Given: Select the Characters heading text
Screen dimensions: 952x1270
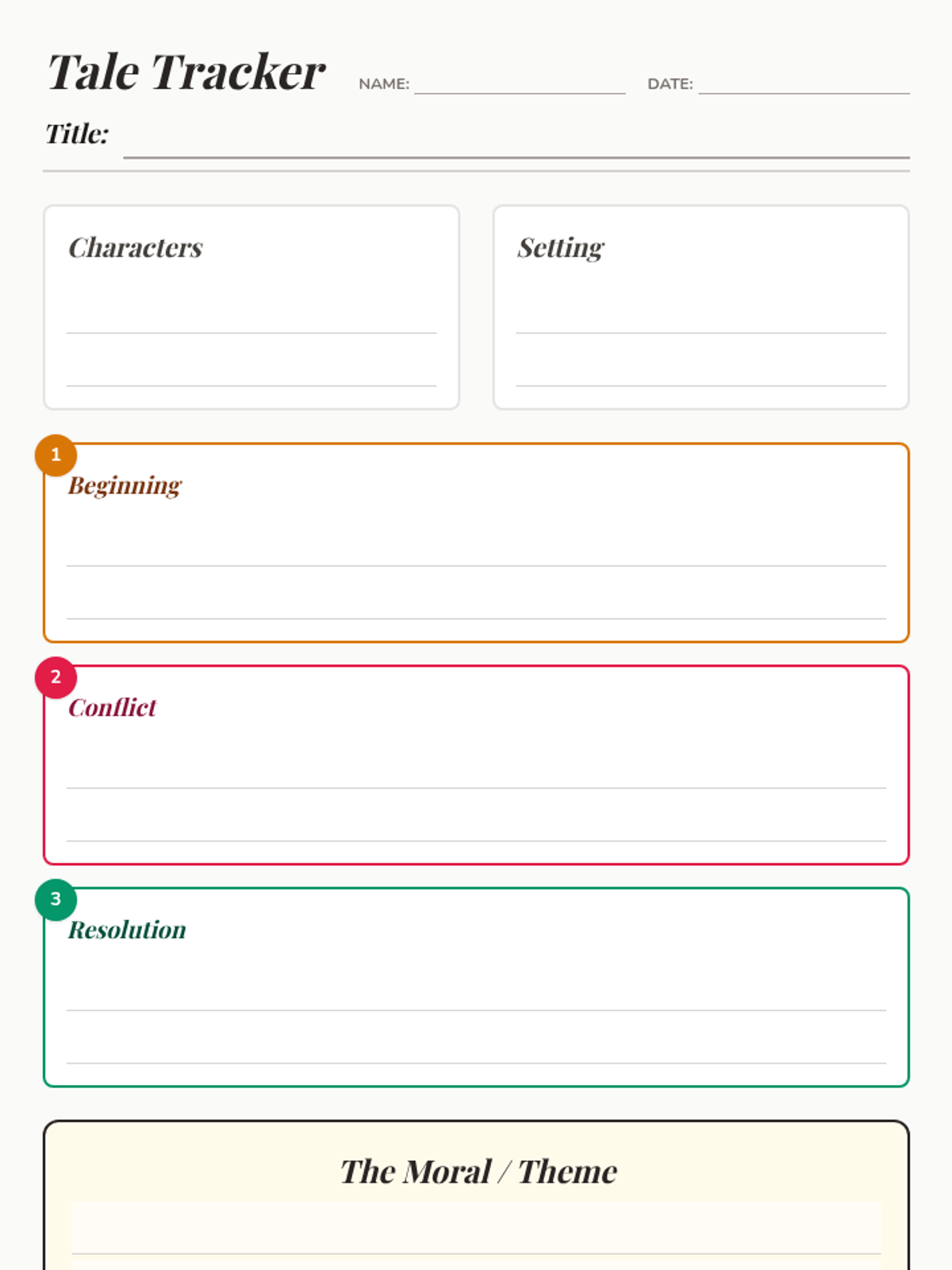Looking at the screenshot, I should coord(136,248).
